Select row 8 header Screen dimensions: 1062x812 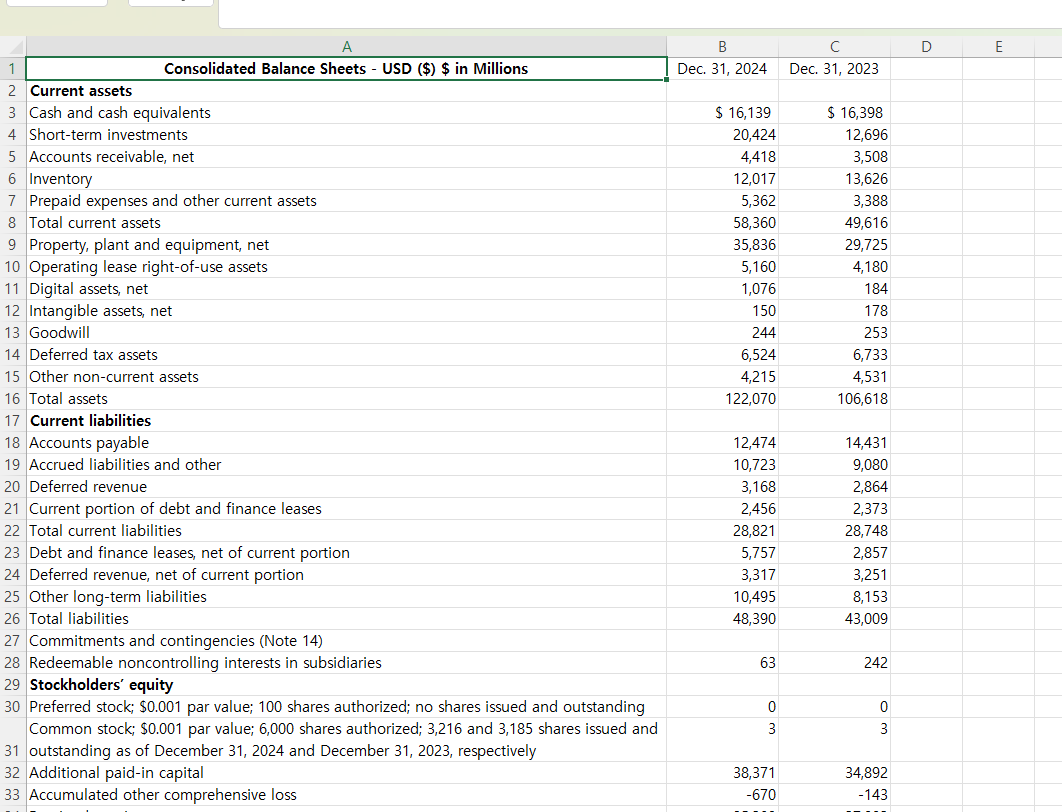(x=13, y=223)
